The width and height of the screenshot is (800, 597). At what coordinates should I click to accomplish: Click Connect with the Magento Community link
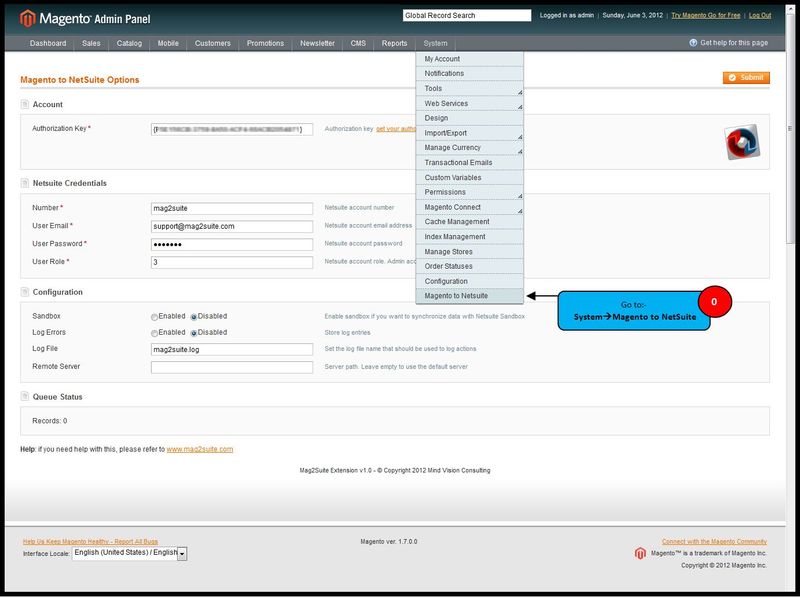tap(714, 541)
